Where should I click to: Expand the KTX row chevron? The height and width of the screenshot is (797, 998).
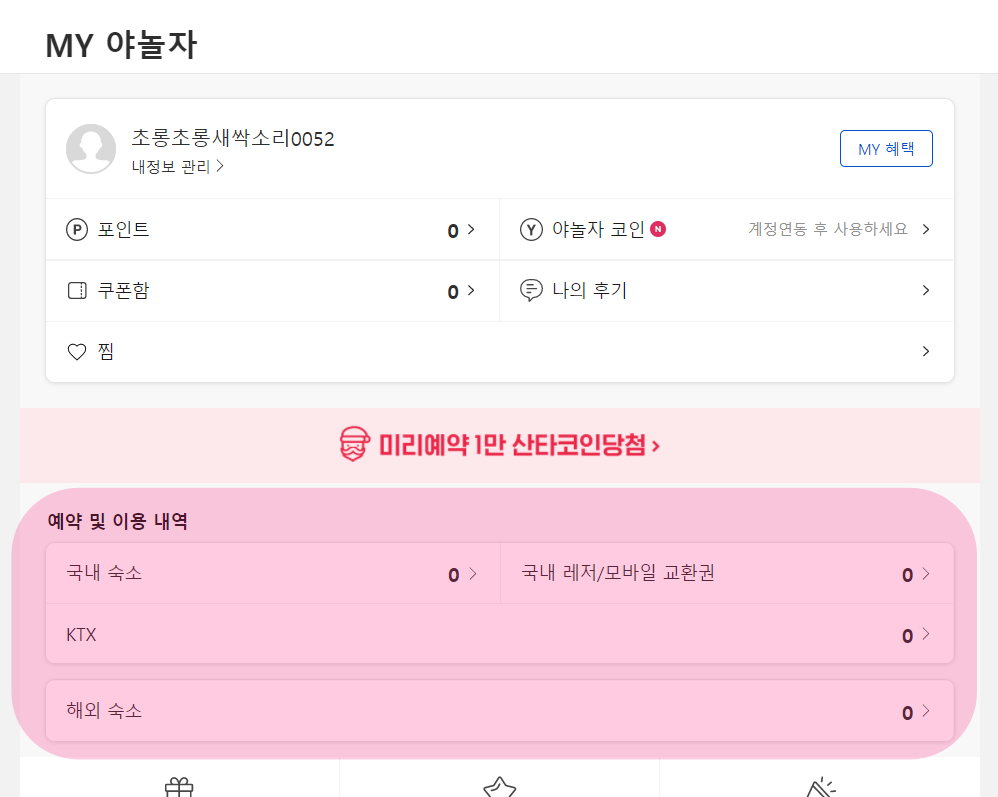tap(926, 634)
